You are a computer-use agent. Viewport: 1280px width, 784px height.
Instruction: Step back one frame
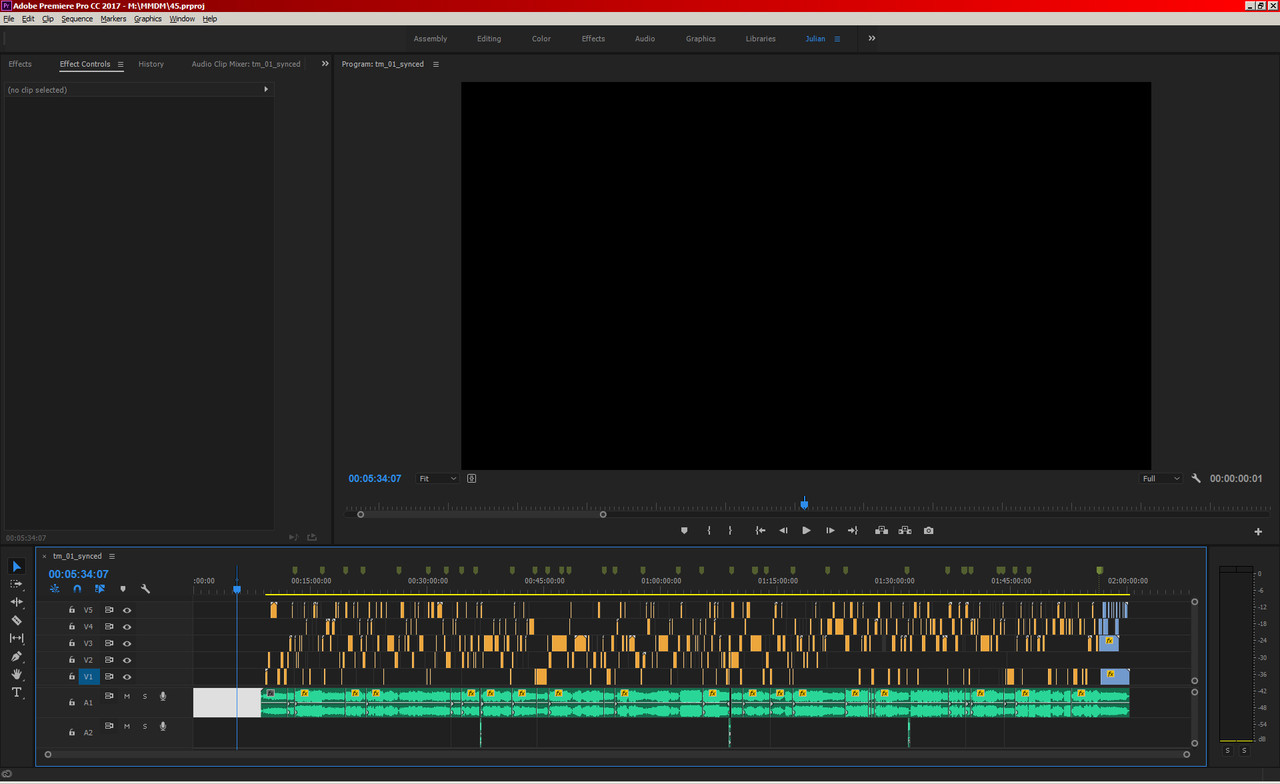[783, 531]
